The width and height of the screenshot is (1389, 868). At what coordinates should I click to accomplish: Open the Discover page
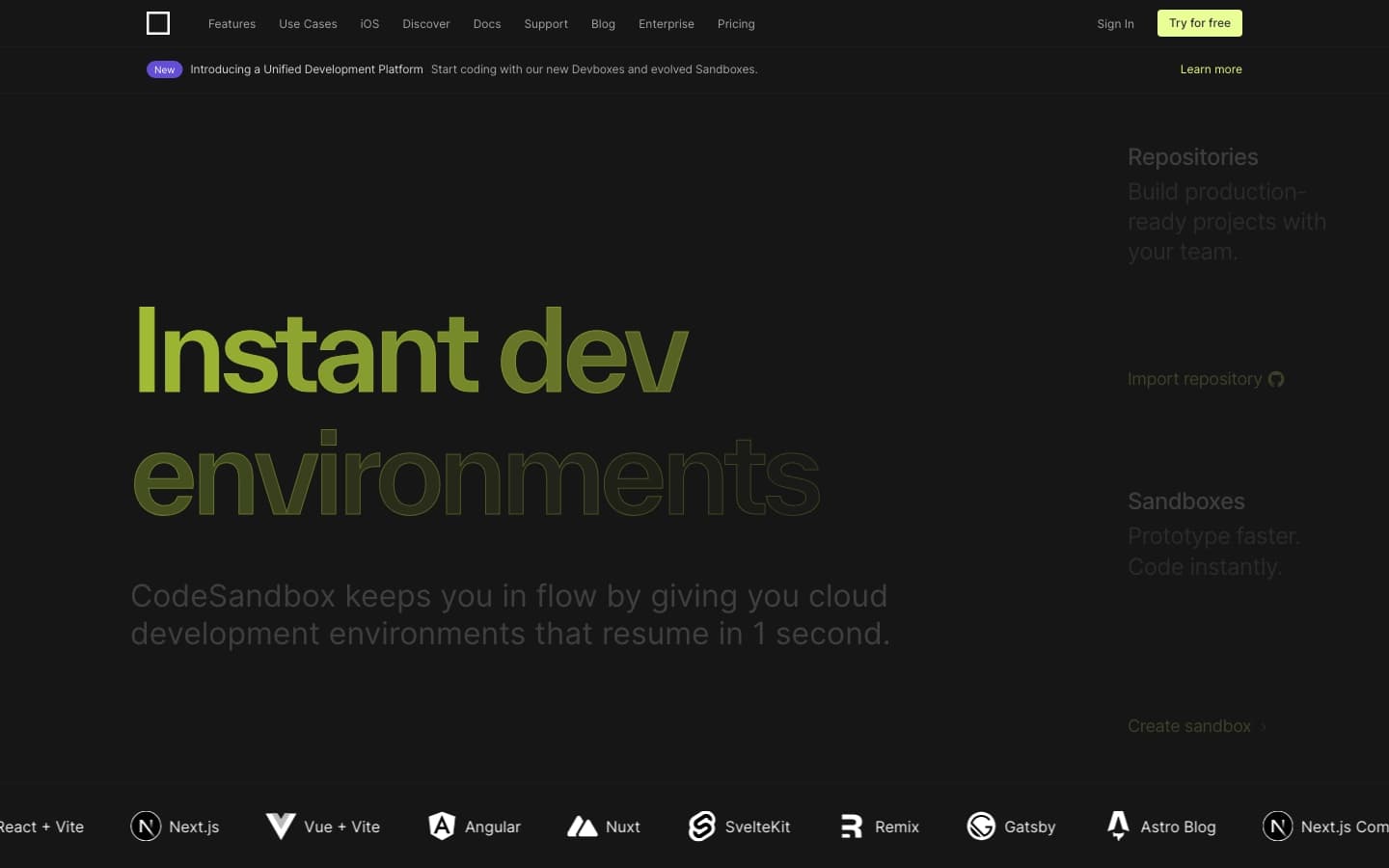click(426, 24)
